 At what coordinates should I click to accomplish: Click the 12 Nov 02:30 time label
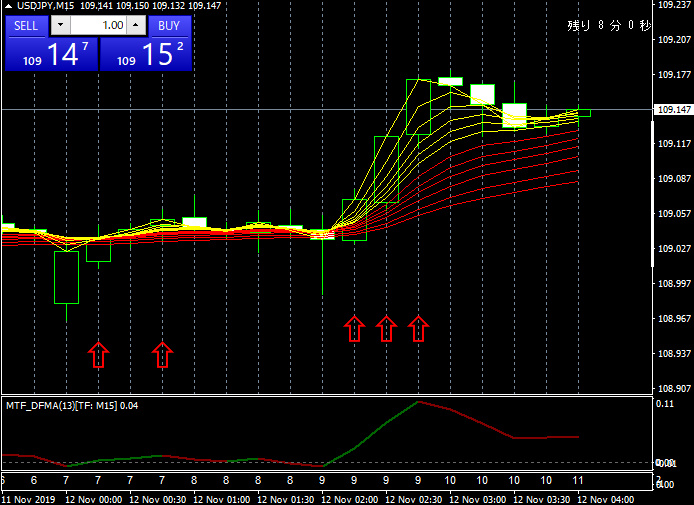coord(414,499)
